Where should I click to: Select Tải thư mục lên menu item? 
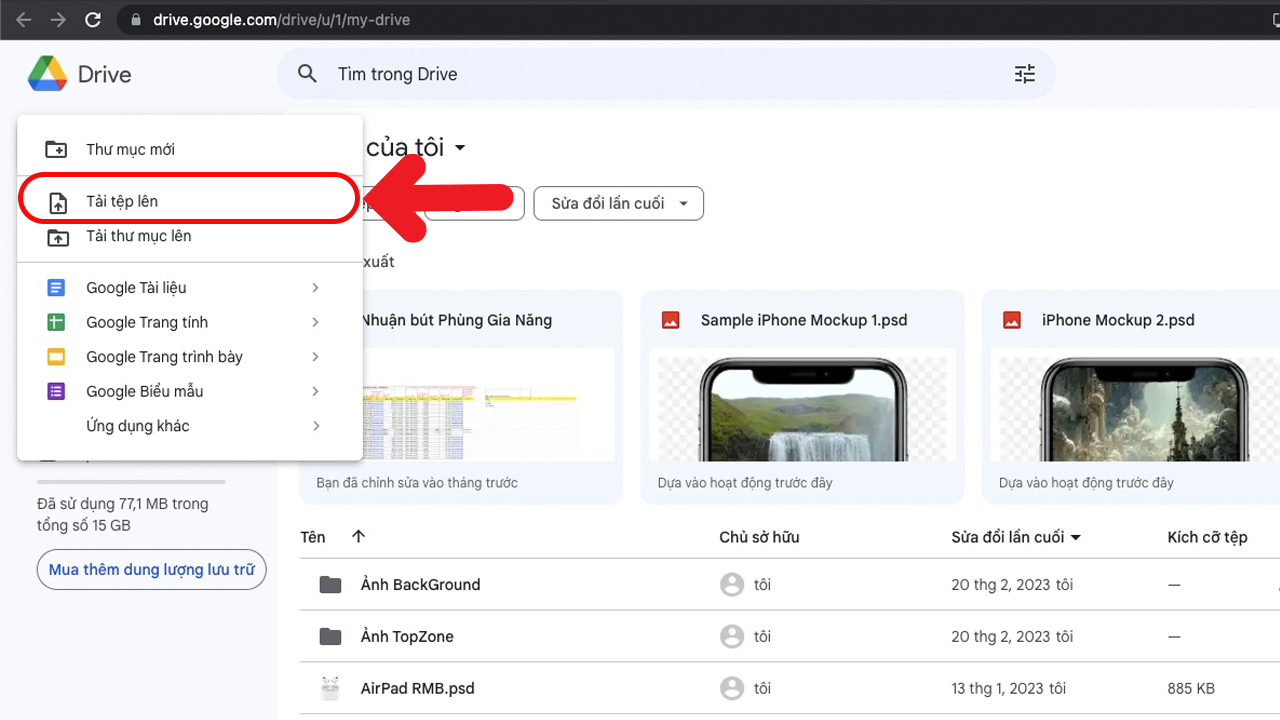[x=190, y=236]
